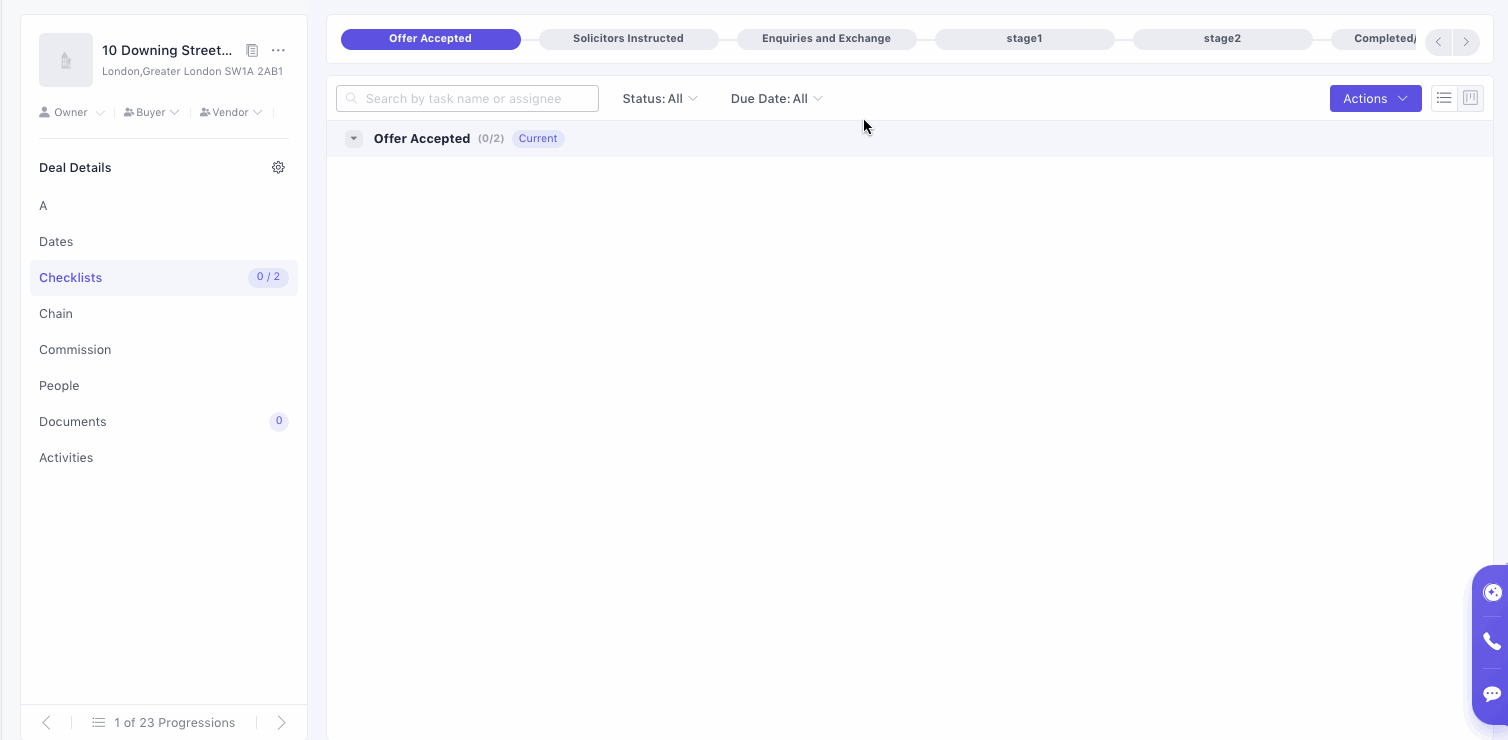Click the phone call icon
The height and width of the screenshot is (740, 1508).
[x=1492, y=642]
